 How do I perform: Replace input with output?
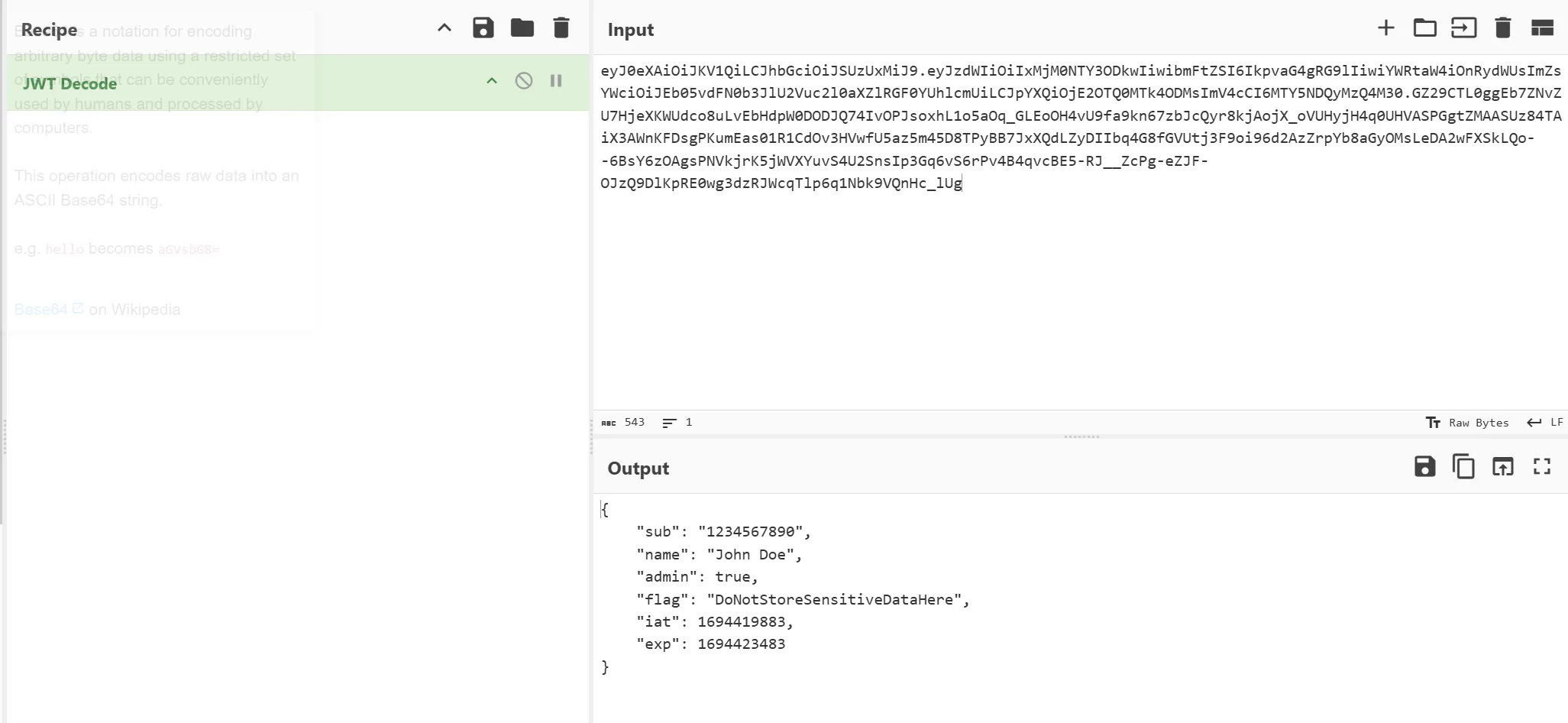1502,467
